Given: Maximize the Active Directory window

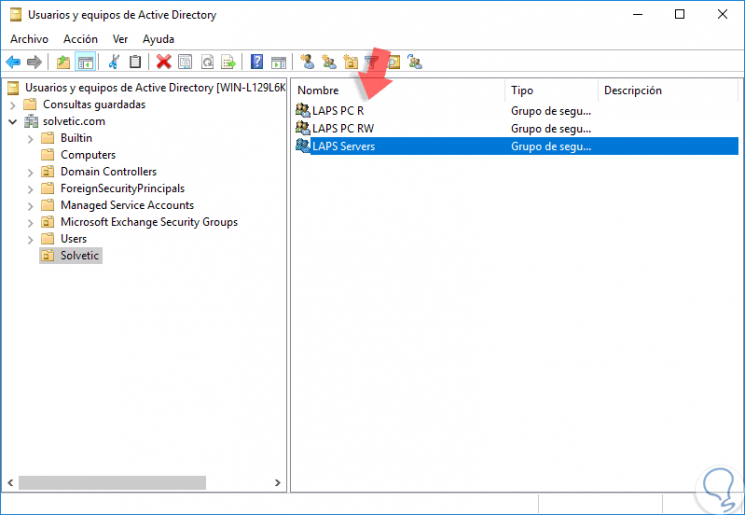Looking at the screenshot, I should point(680,14).
